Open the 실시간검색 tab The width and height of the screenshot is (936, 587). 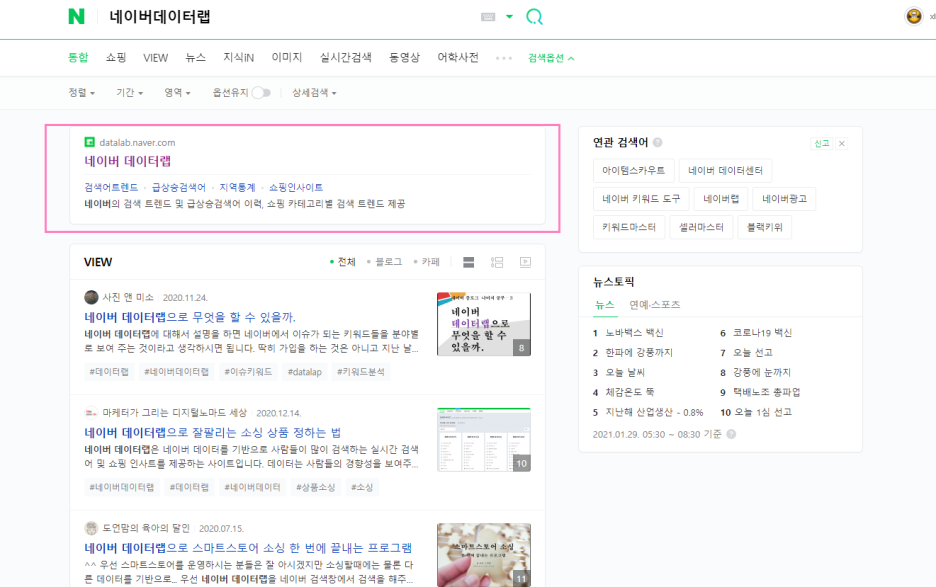point(346,57)
